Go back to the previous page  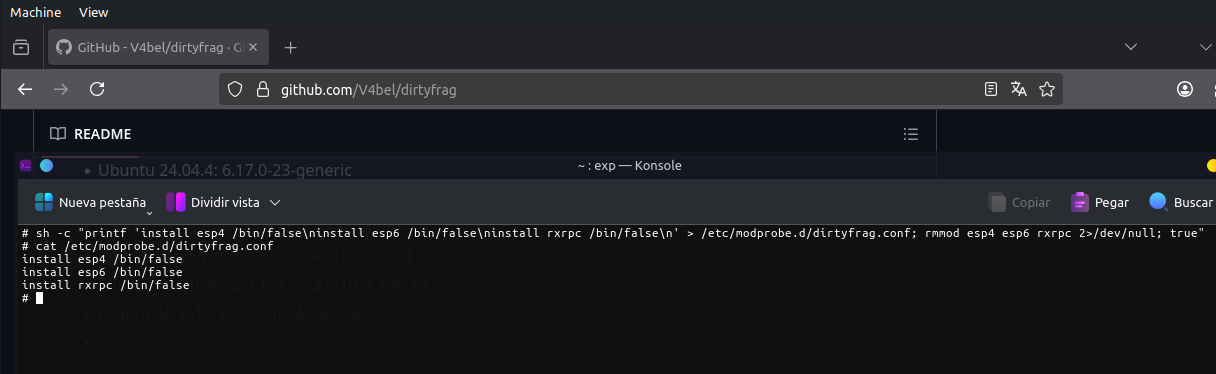click(x=25, y=89)
